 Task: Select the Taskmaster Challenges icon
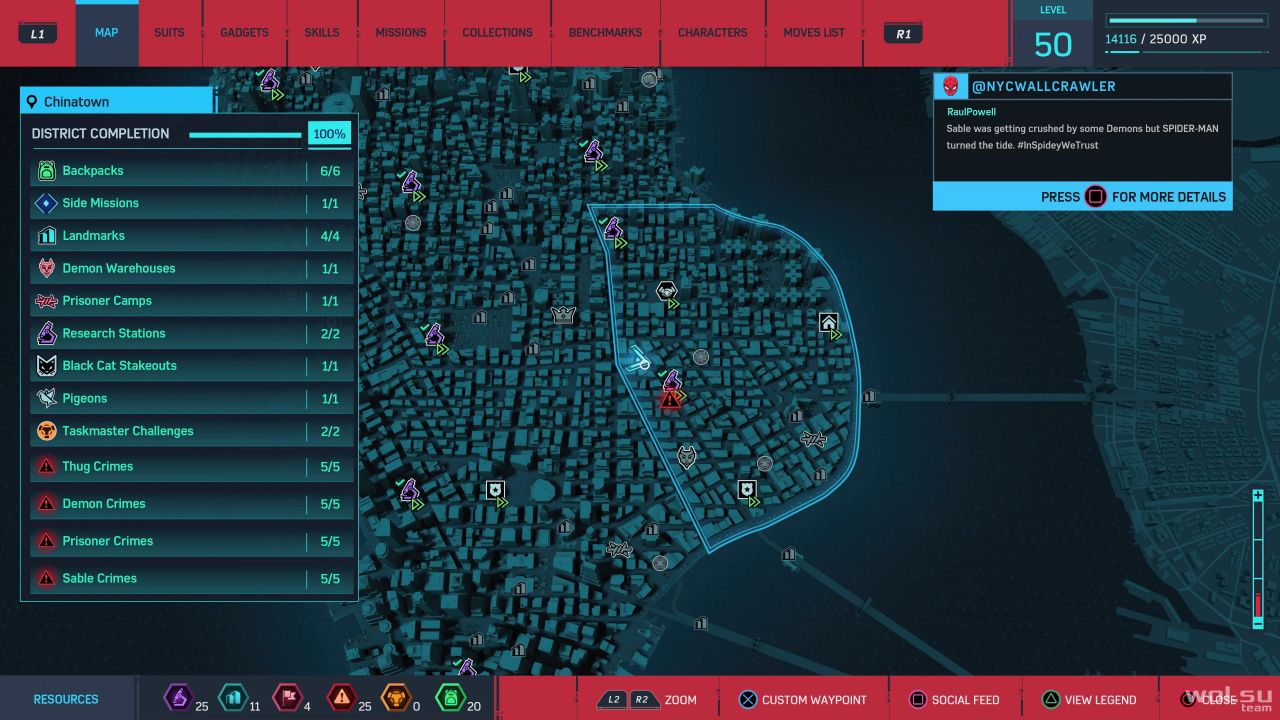click(x=46, y=431)
